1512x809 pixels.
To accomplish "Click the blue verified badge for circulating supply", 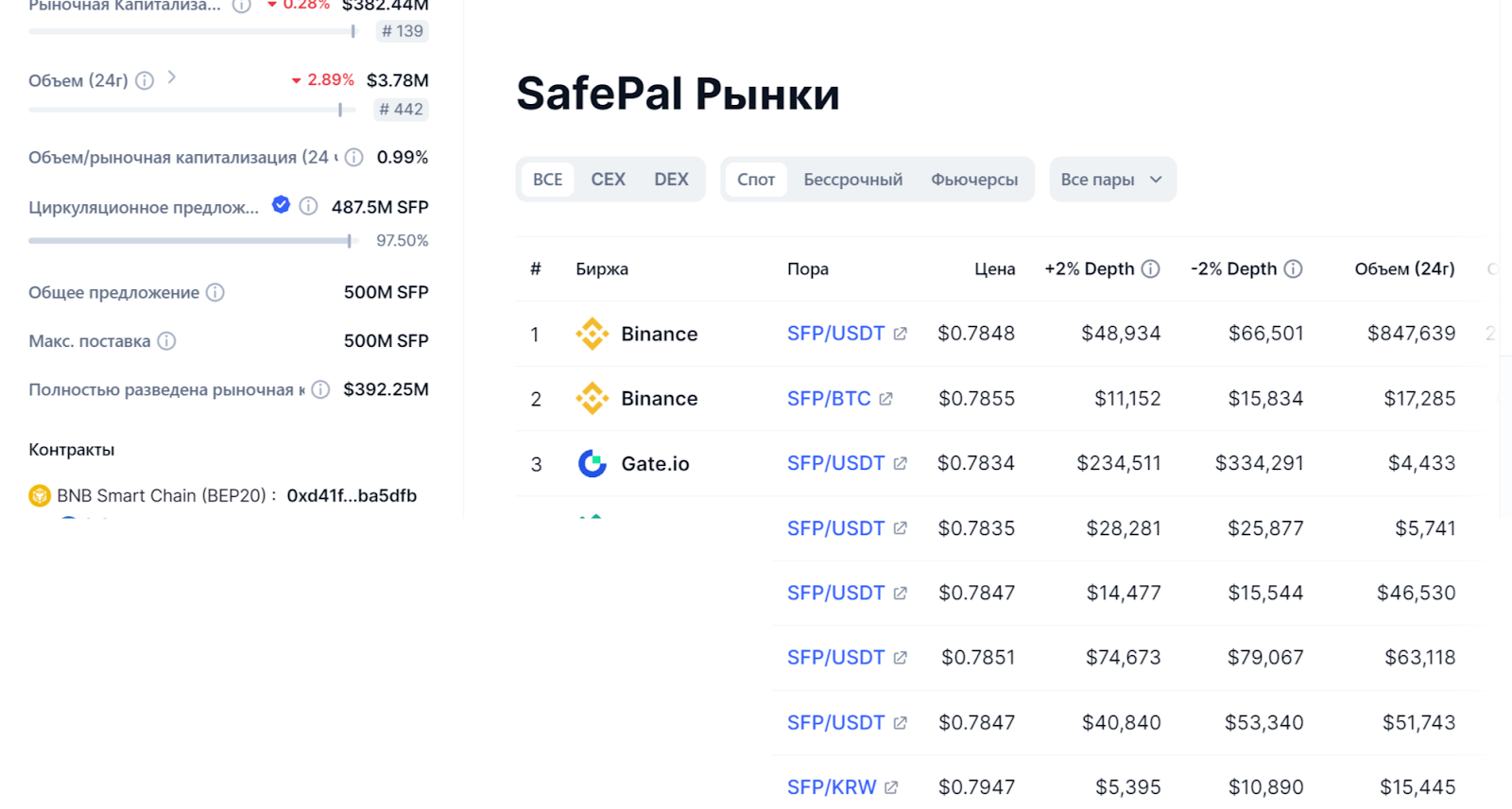I will [281, 204].
